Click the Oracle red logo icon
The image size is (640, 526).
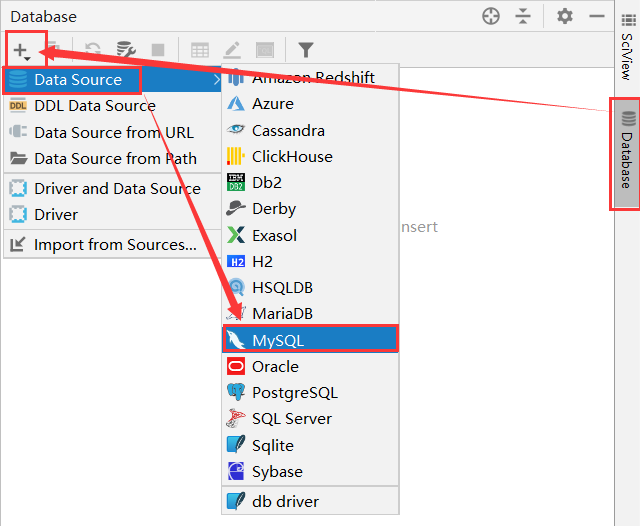tap(236, 366)
